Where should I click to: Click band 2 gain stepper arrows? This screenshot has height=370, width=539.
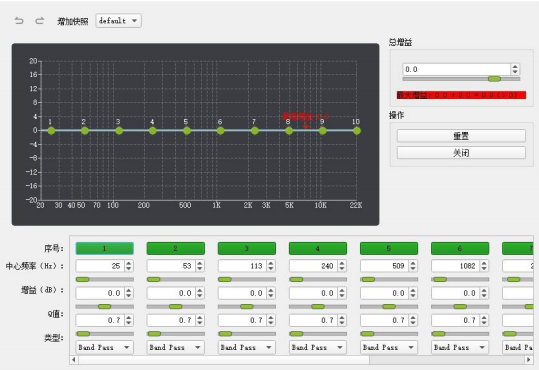pos(200,293)
